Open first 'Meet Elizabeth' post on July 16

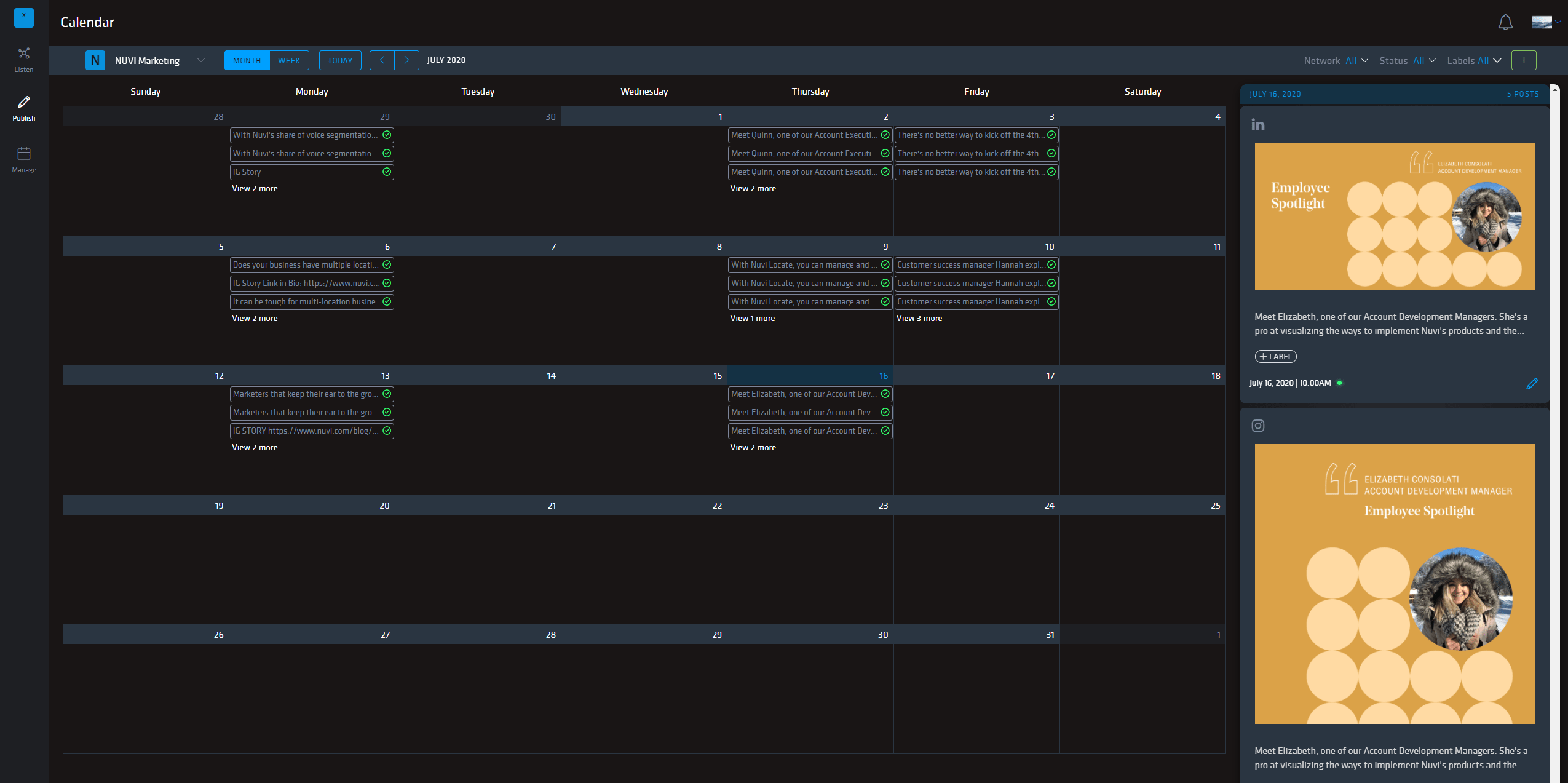click(x=810, y=394)
